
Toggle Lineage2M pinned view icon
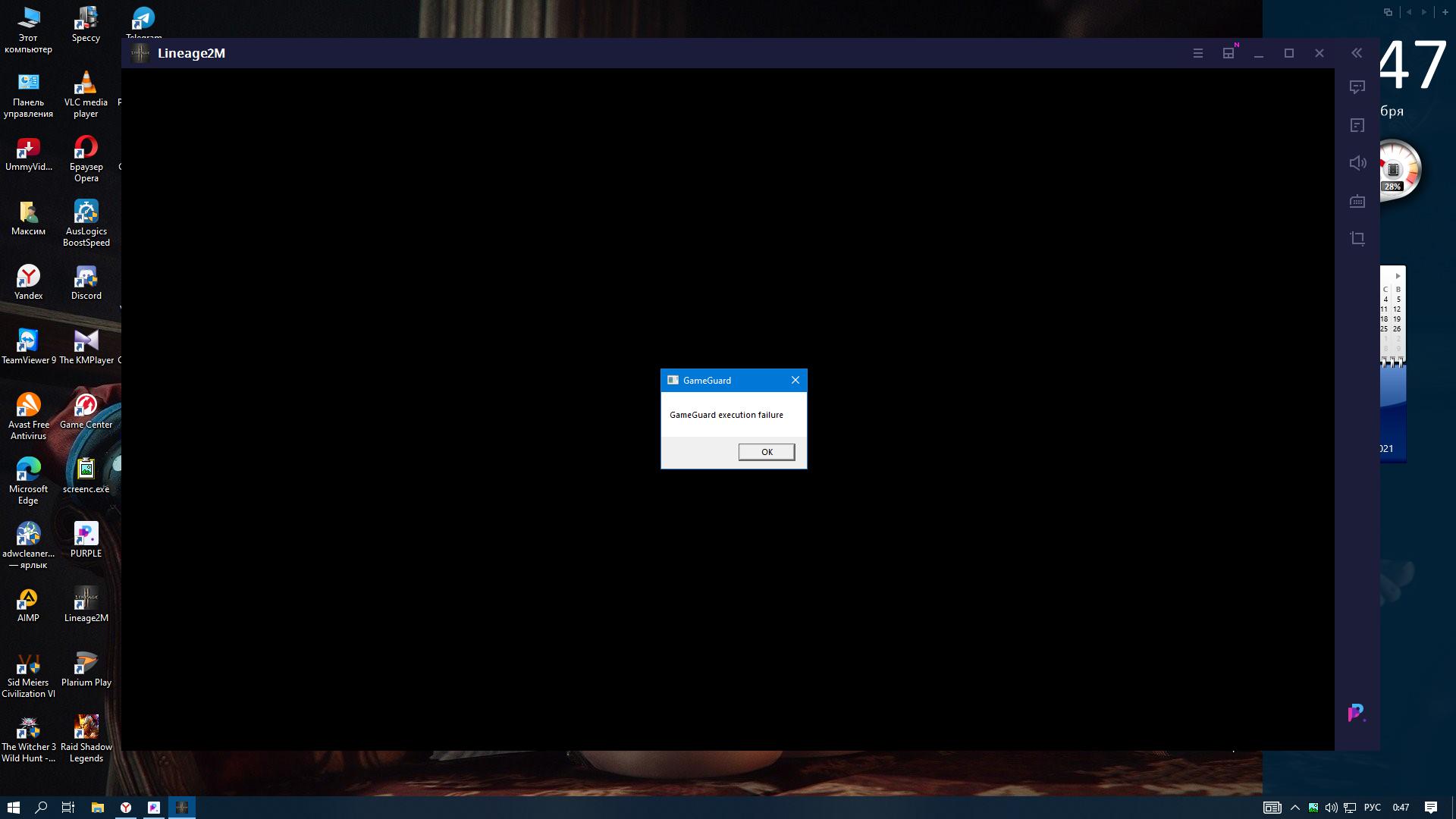pos(1228,53)
